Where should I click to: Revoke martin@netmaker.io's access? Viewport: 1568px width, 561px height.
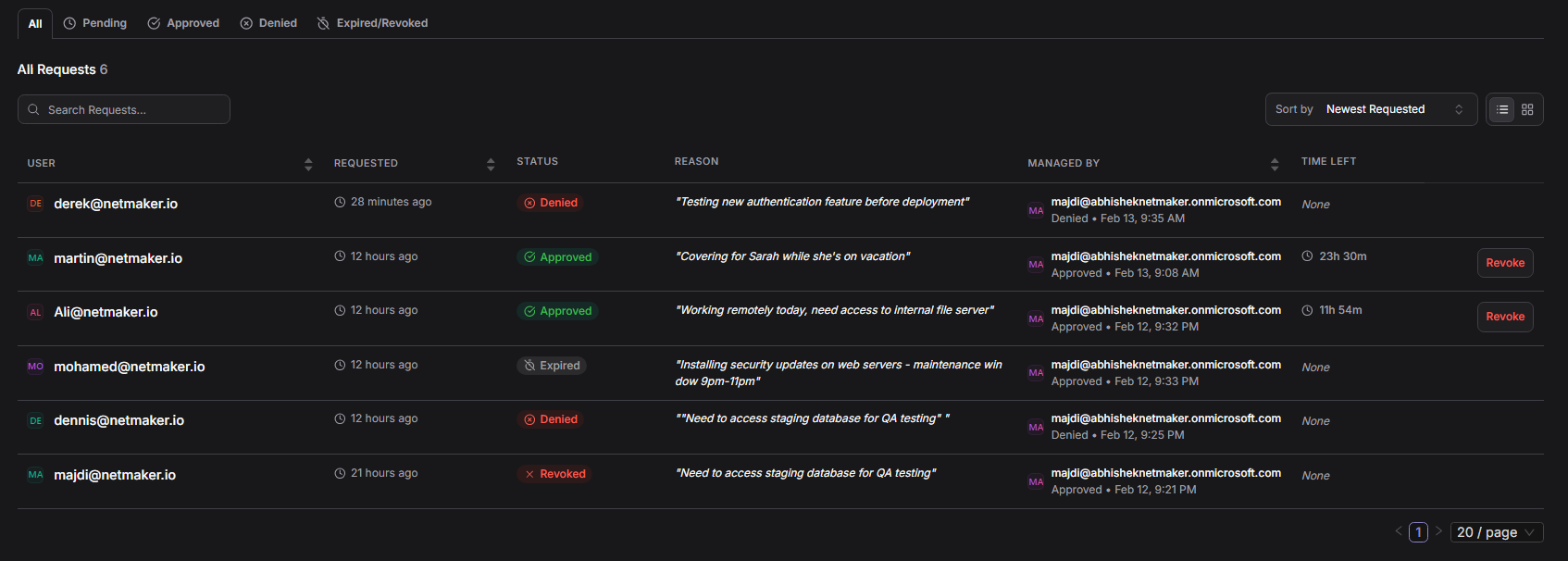click(x=1505, y=263)
